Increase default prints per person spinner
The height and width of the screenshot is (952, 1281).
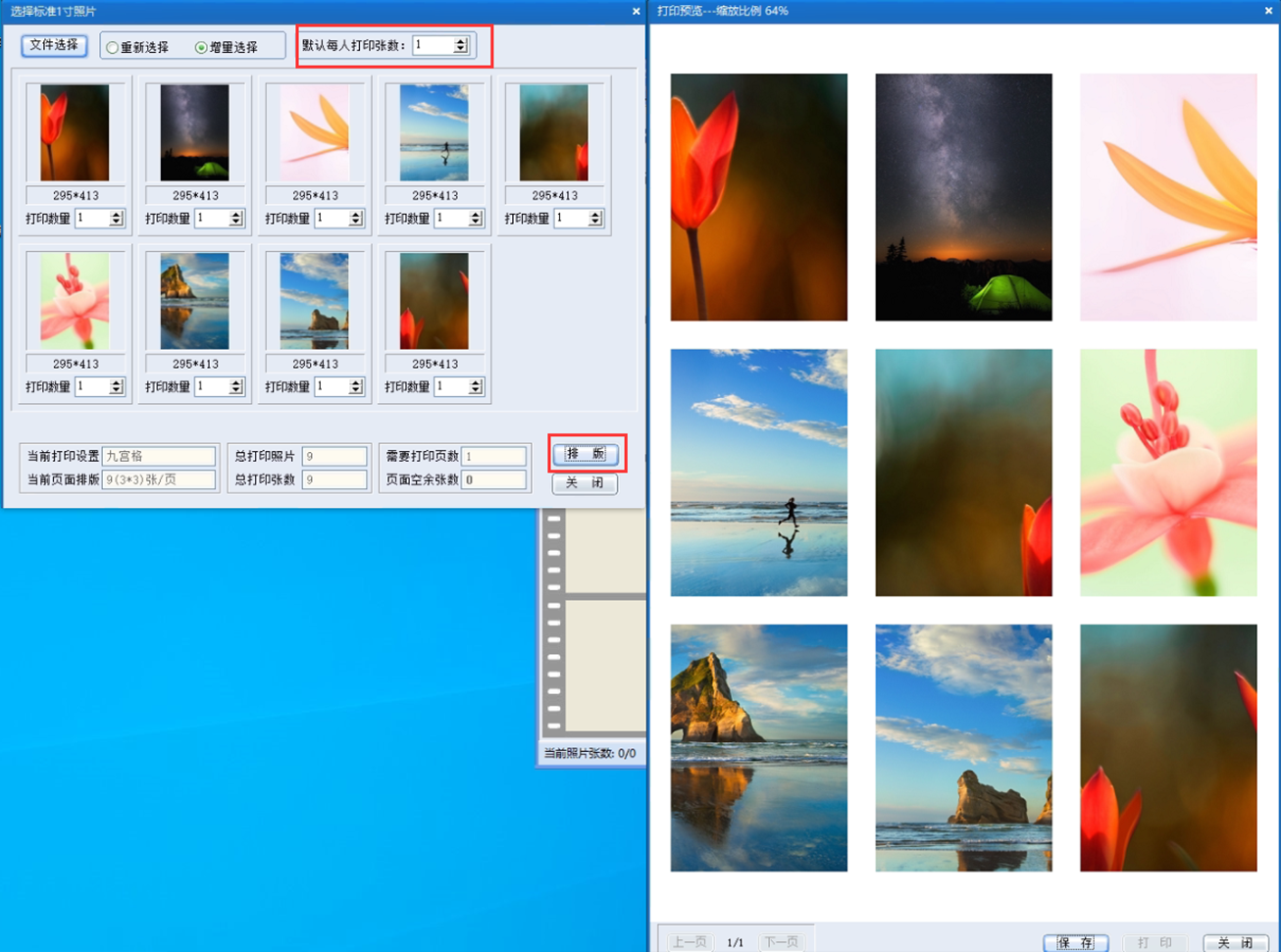461,41
